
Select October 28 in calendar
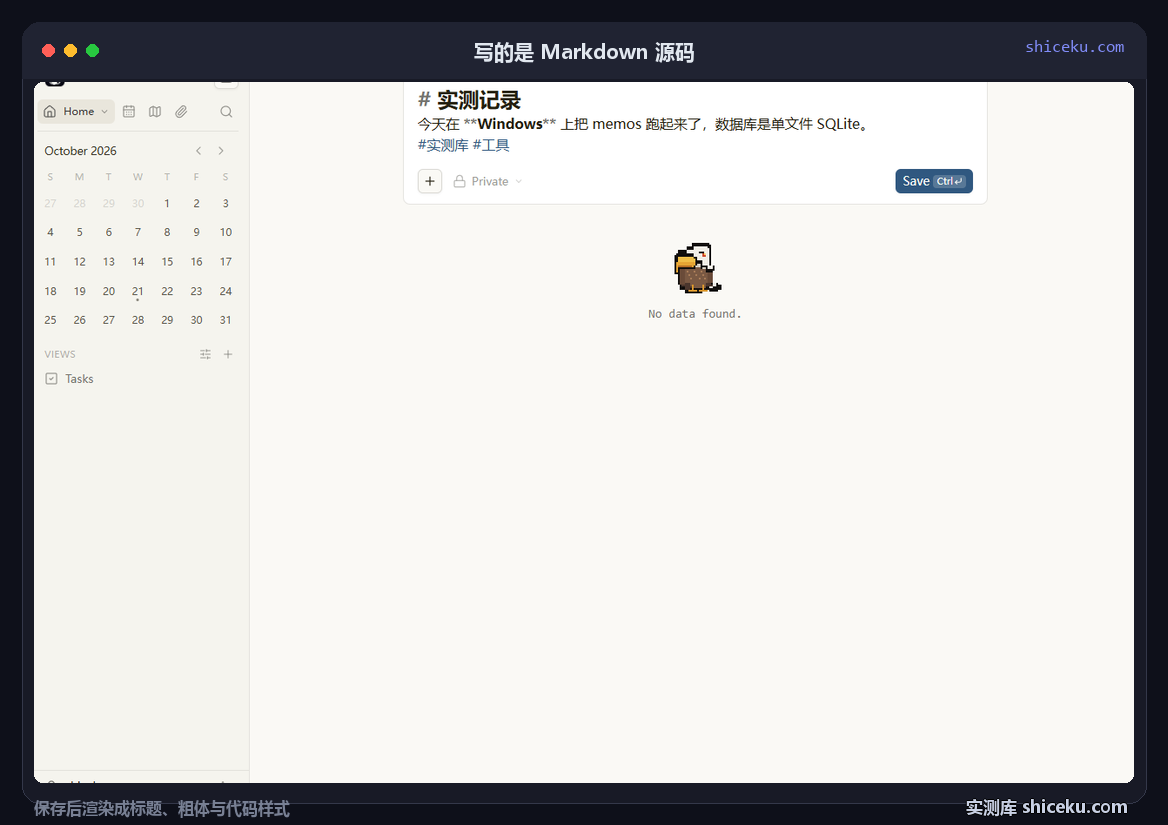[x=138, y=320]
